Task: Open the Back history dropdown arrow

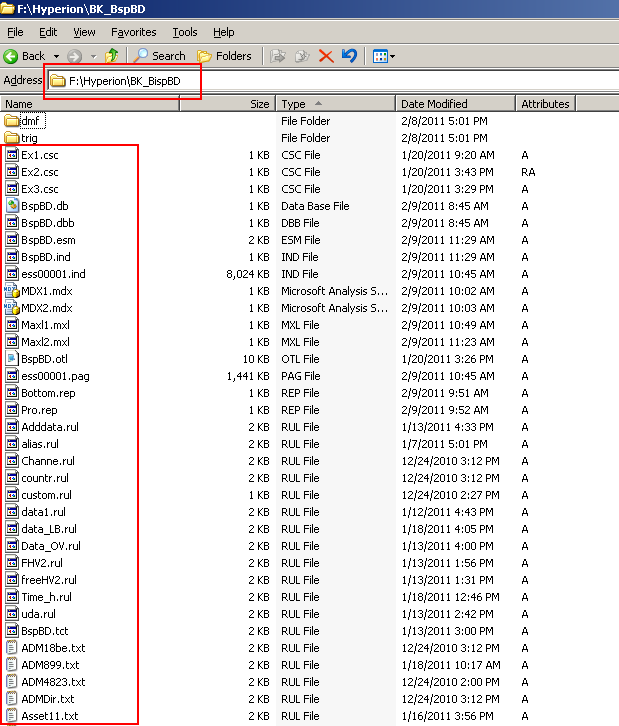Action: point(56,56)
